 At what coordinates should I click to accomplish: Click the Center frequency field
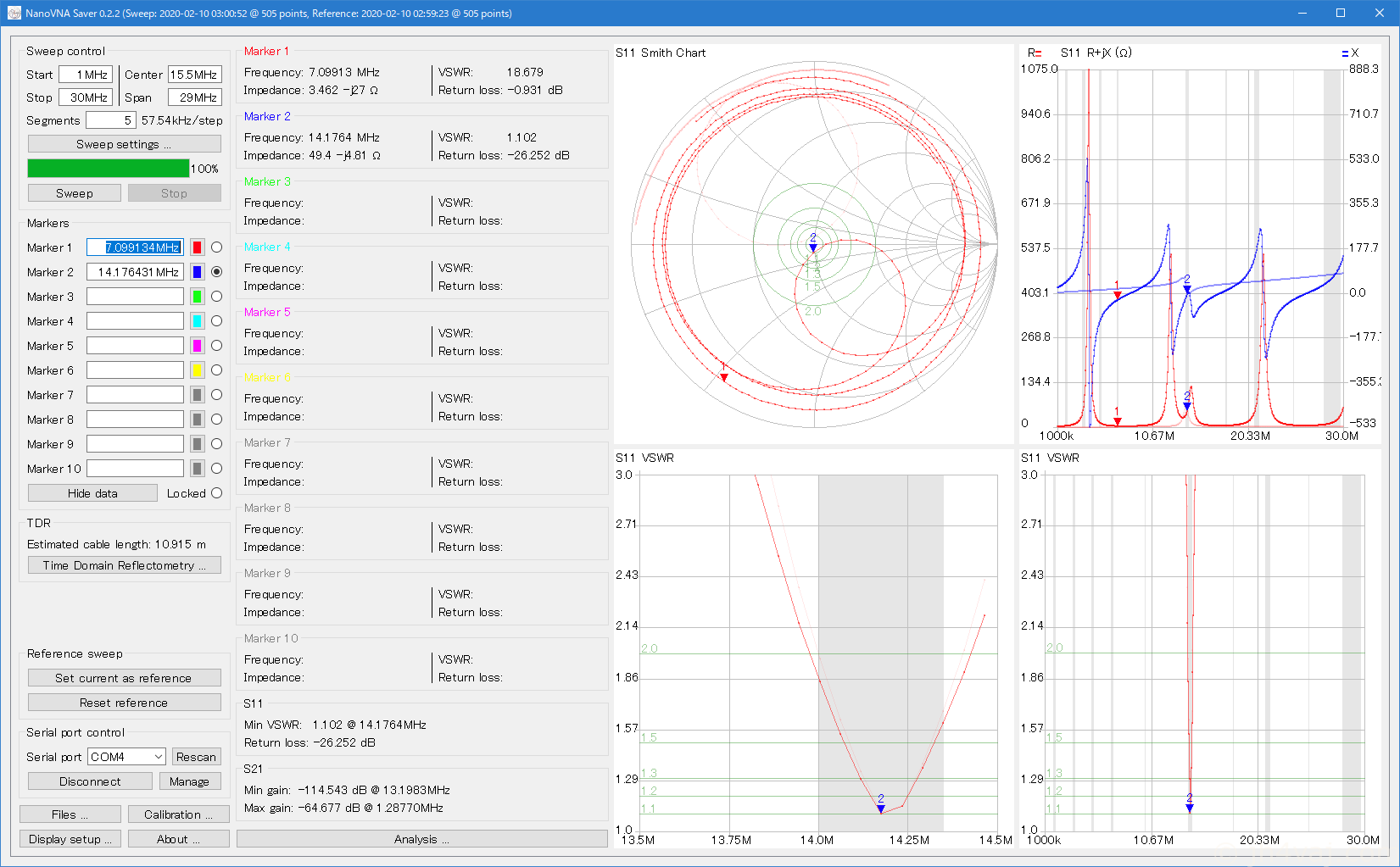(194, 75)
